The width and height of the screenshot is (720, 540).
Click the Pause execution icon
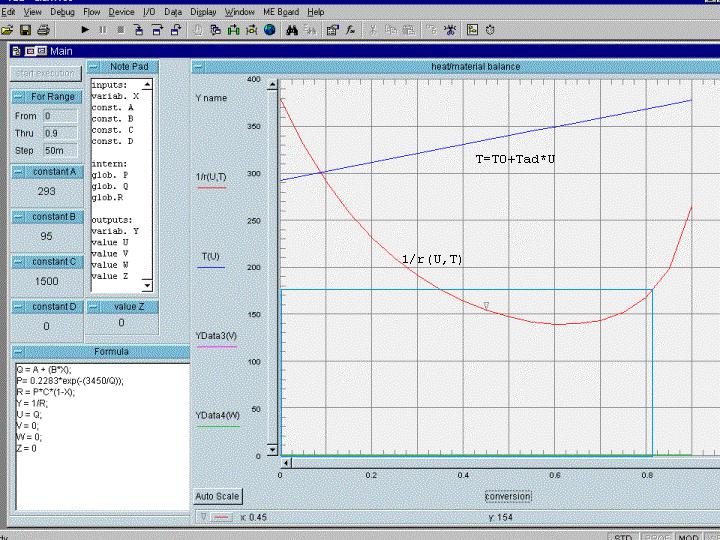[x=103, y=30]
